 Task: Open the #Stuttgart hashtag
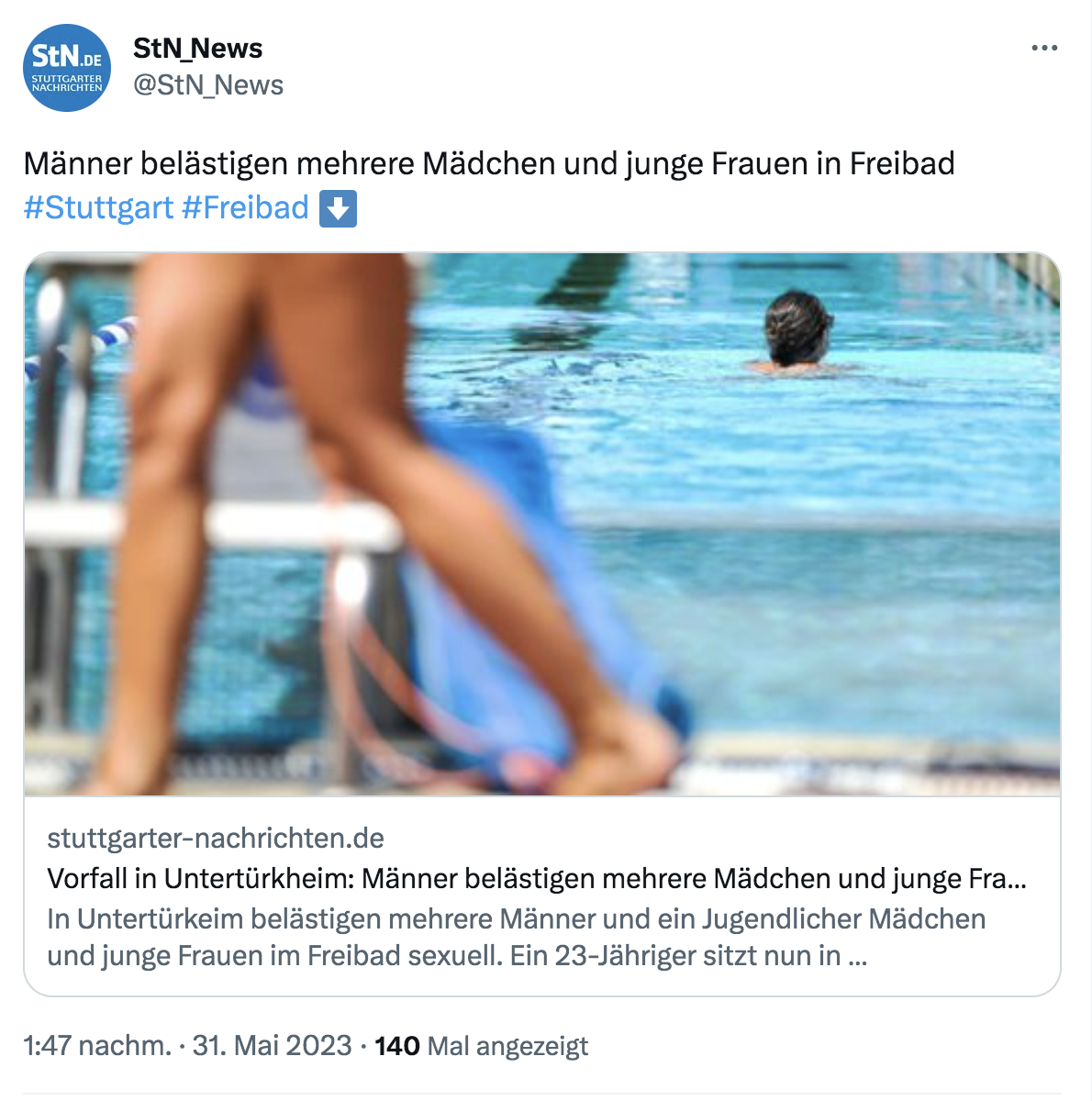tap(98, 208)
